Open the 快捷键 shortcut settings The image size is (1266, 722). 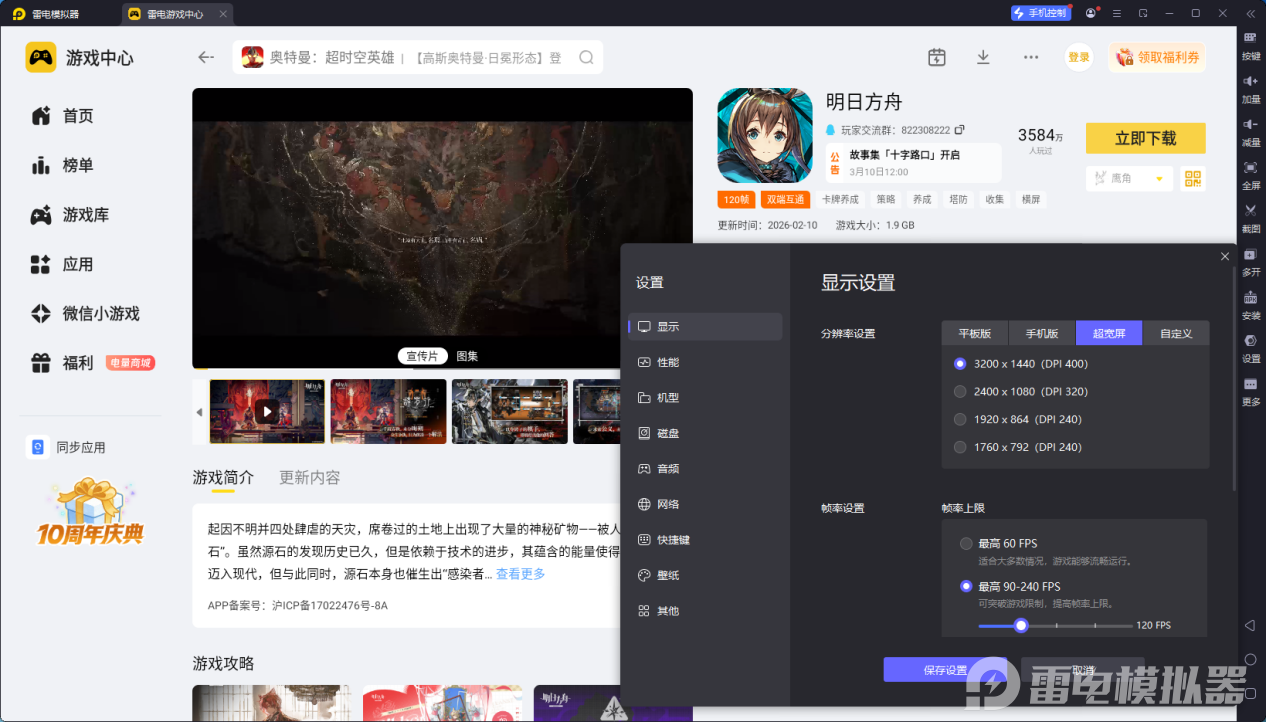coord(705,539)
